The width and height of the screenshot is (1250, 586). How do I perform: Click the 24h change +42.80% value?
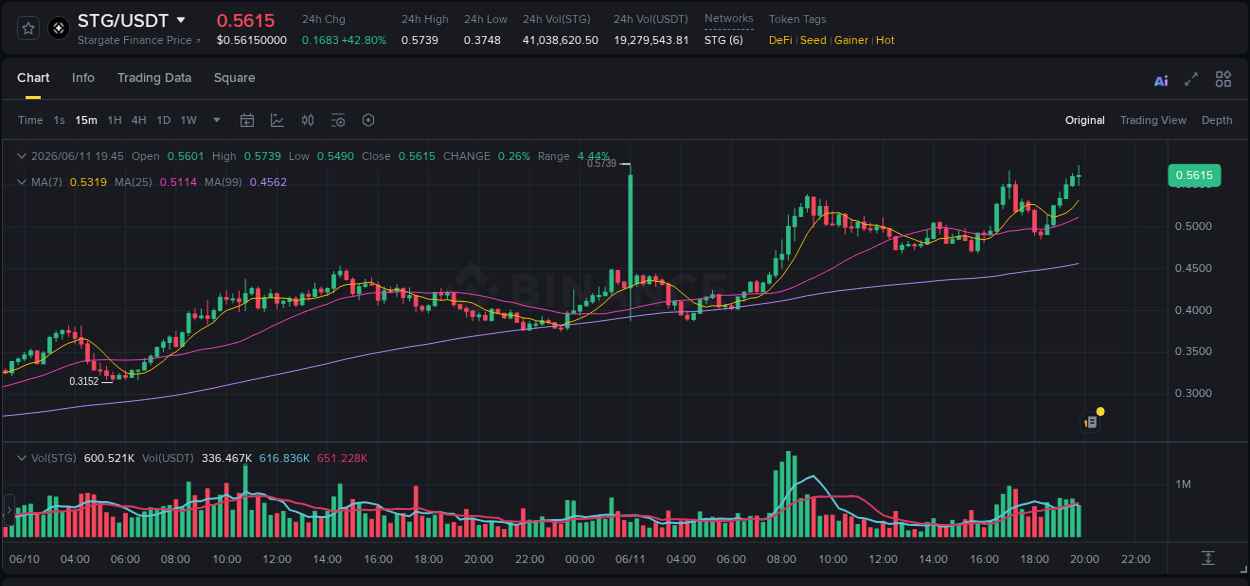point(364,40)
